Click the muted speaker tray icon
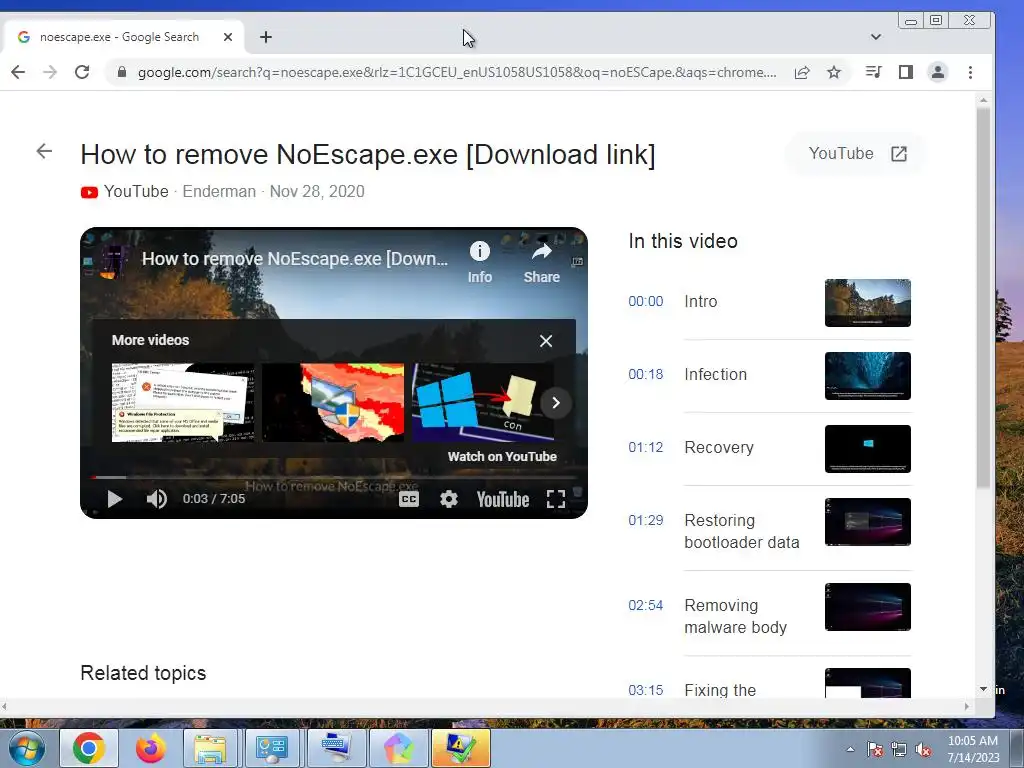This screenshot has width=1024, height=768. (923, 750)
